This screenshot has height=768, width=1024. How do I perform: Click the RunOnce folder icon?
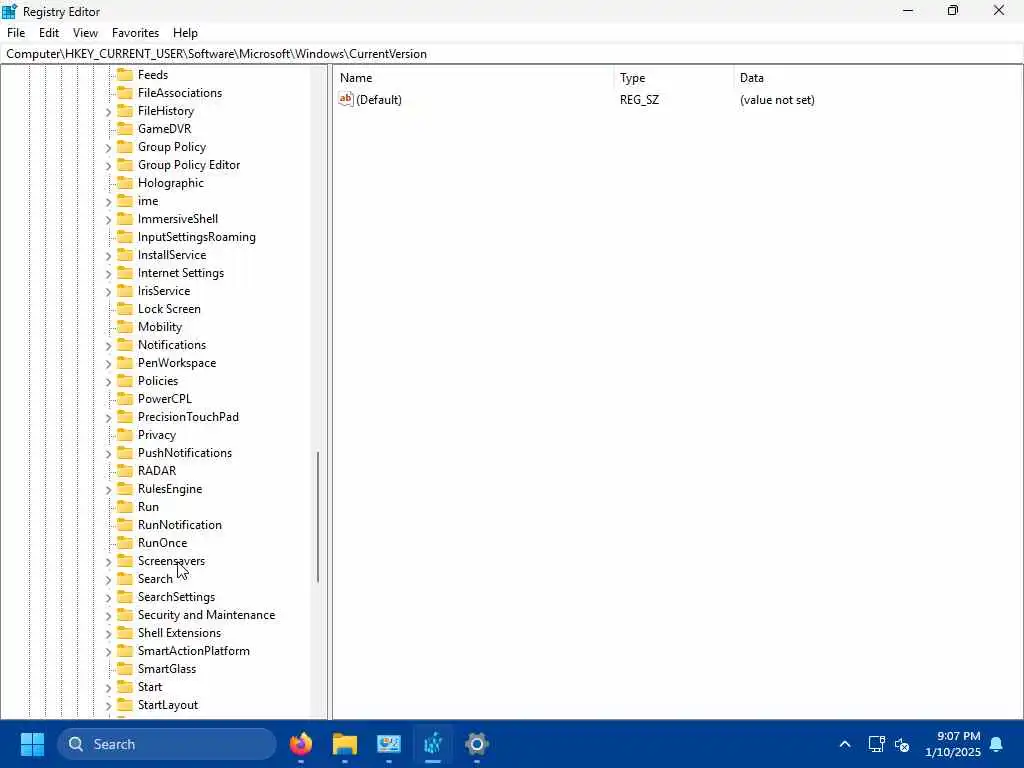125,543
